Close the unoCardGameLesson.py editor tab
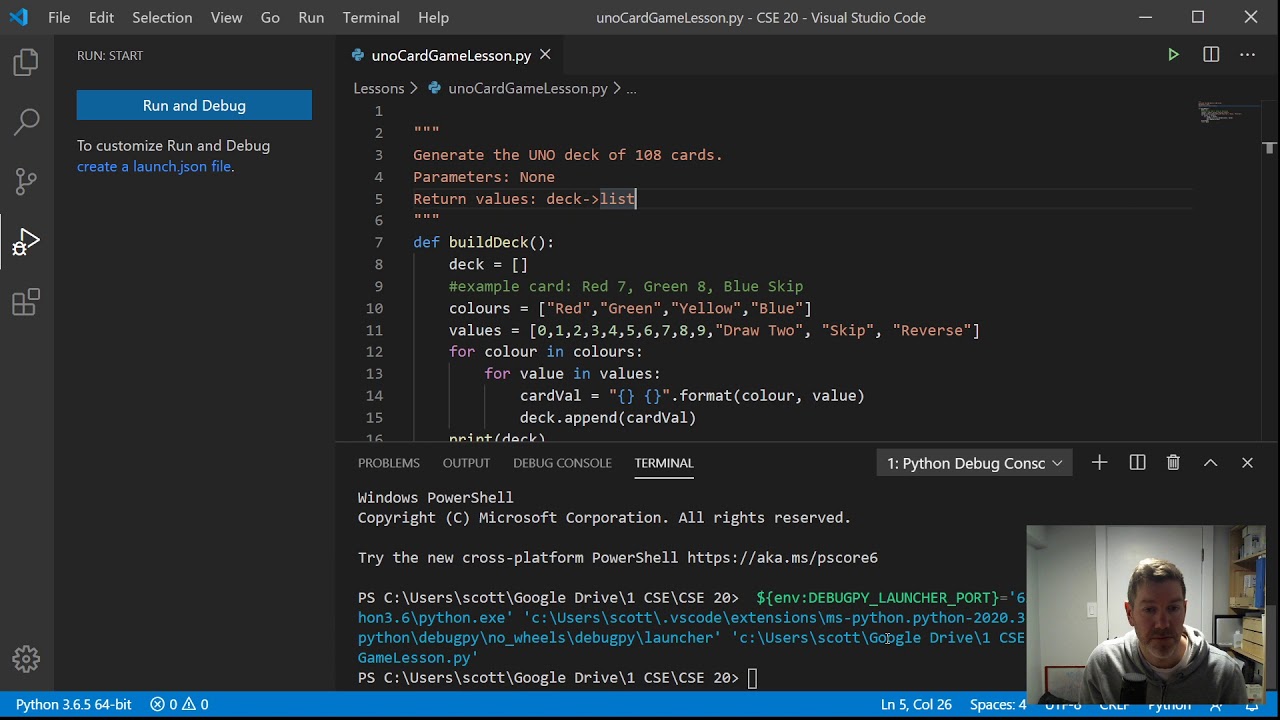 (x=545, y=55)
